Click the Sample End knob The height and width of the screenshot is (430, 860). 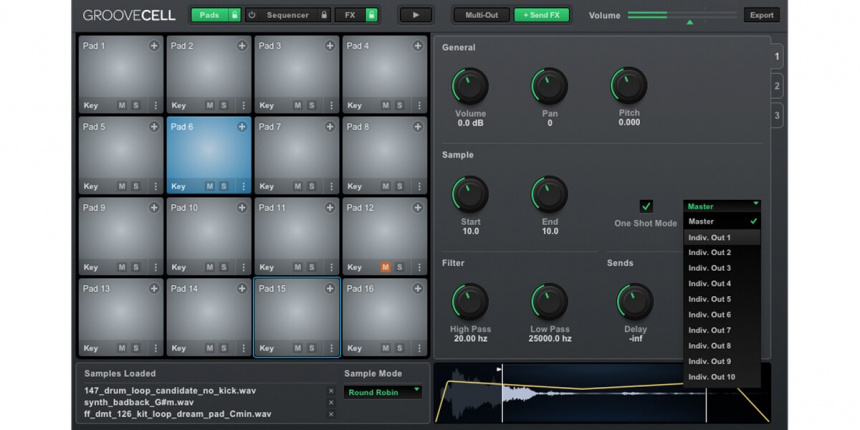click(x=550, y=194)
